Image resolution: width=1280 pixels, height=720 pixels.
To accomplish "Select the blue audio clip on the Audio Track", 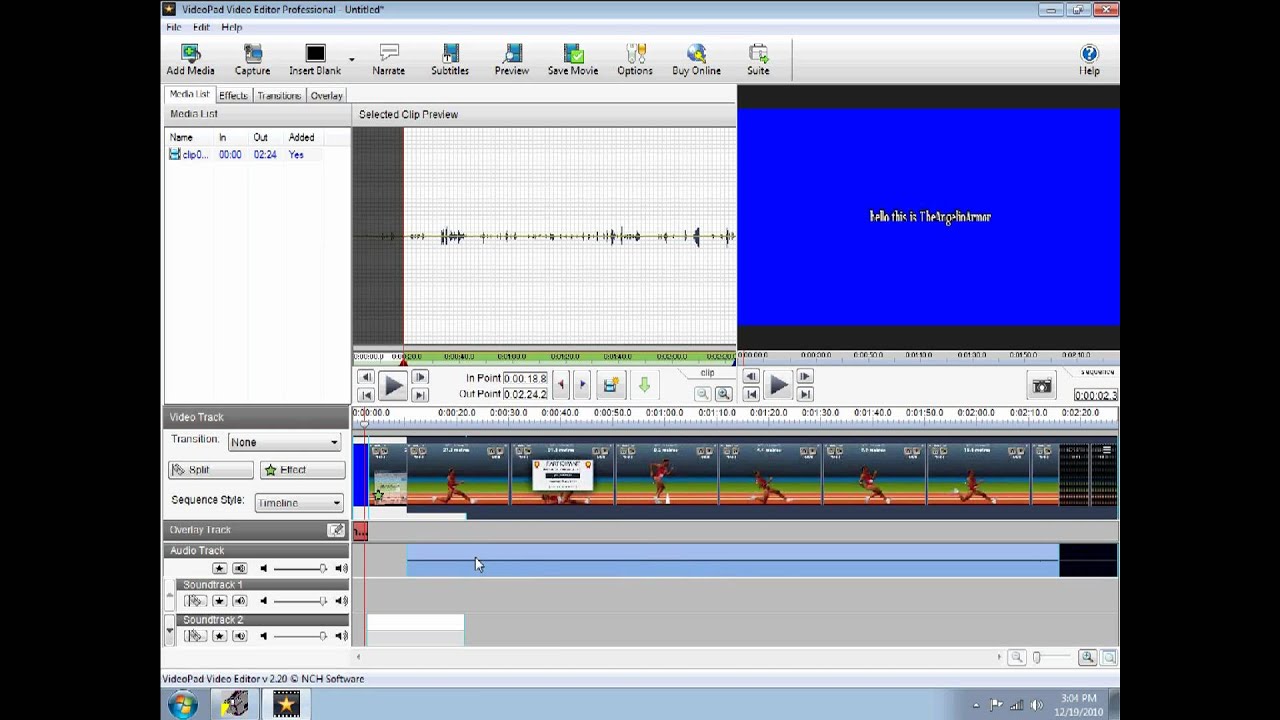I will [732, 560].
